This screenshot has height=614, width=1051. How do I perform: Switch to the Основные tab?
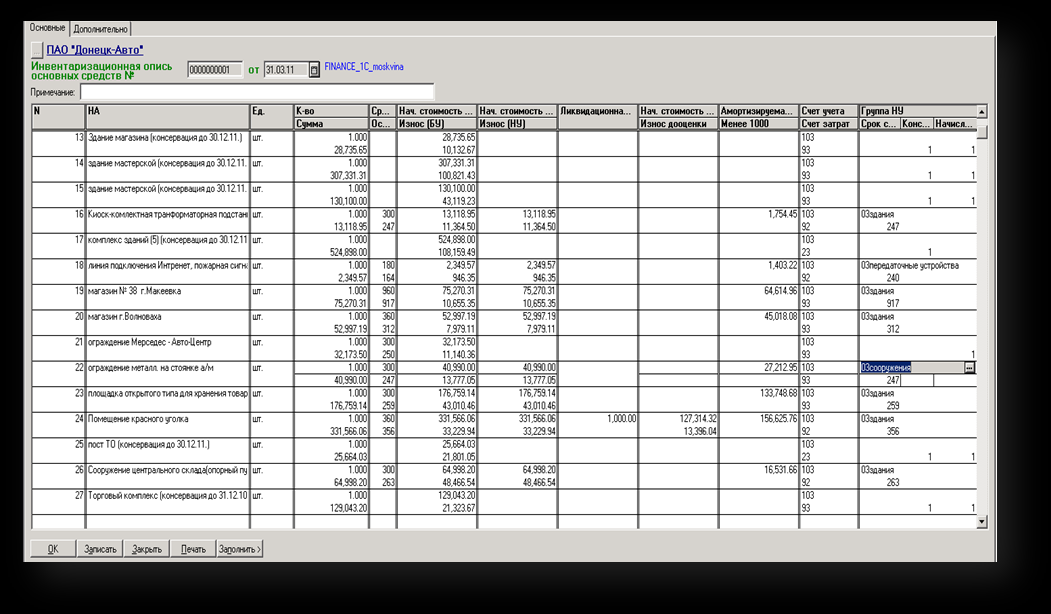click(x=48, y=28)
